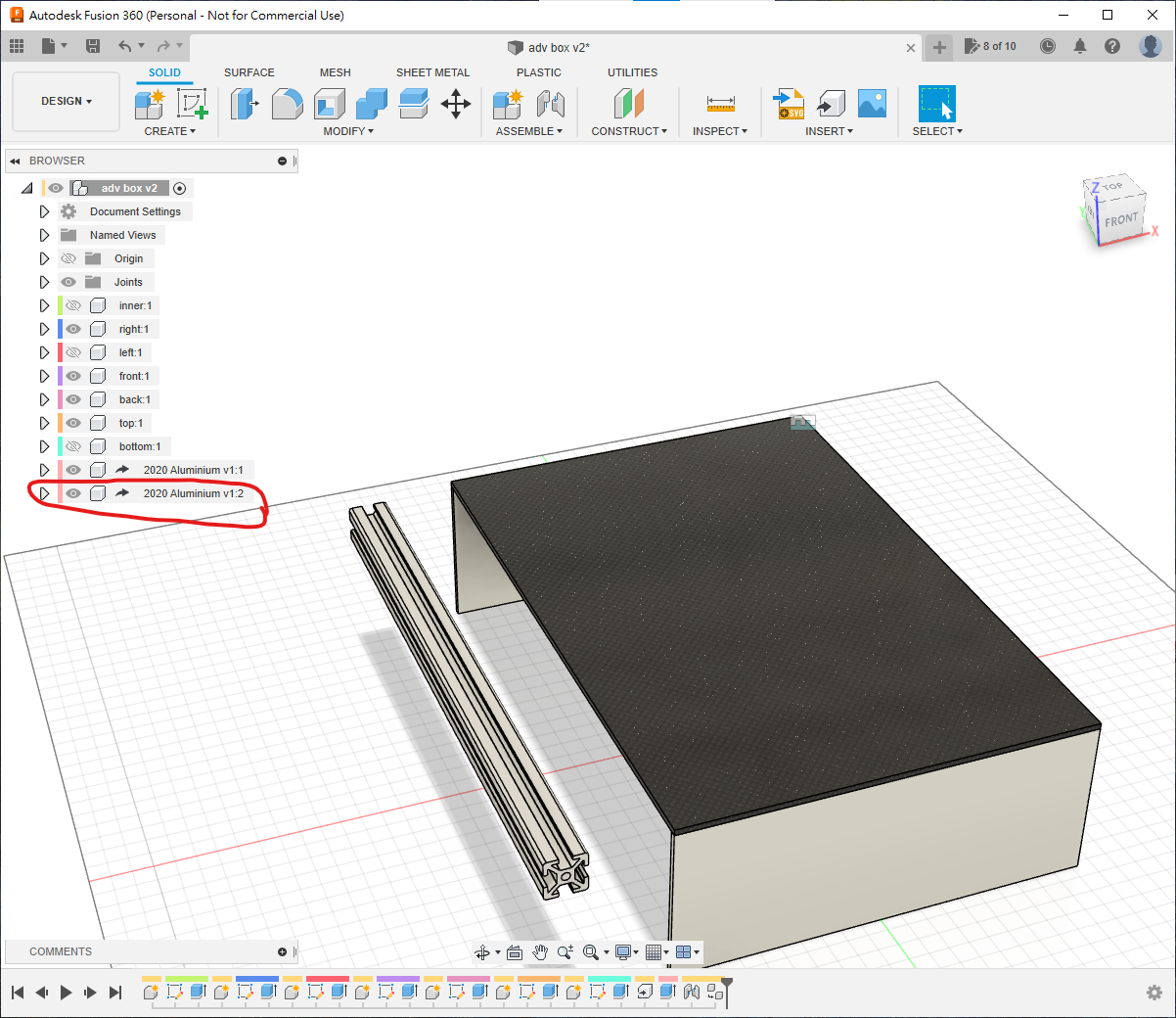This screenshot has width=1176, height=1018.
Task: Hide the top:1 component
Action: [73, 423]
